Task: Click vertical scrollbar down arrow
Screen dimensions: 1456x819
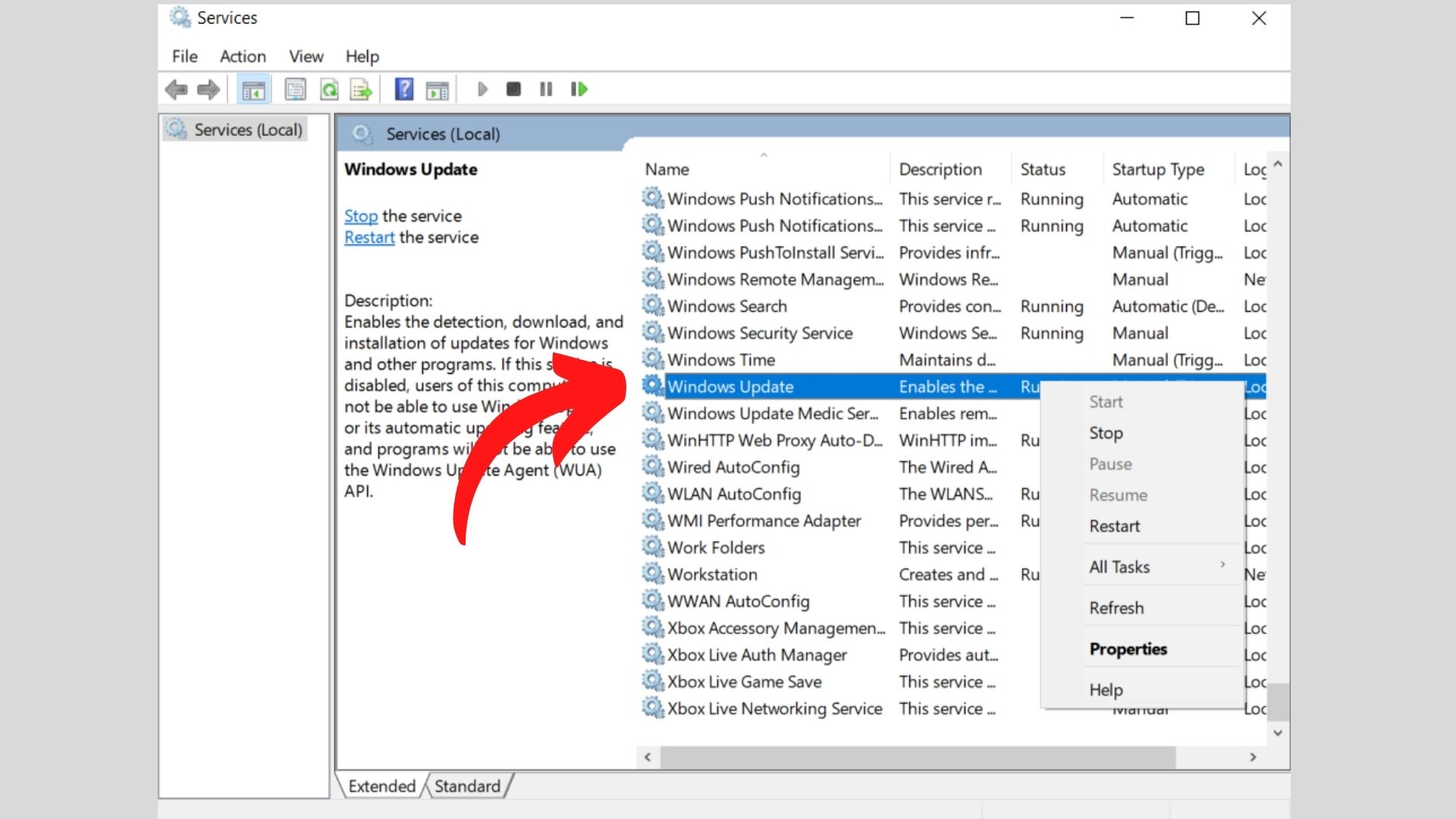Action: pyautogui.click(x=1278, y=733)
